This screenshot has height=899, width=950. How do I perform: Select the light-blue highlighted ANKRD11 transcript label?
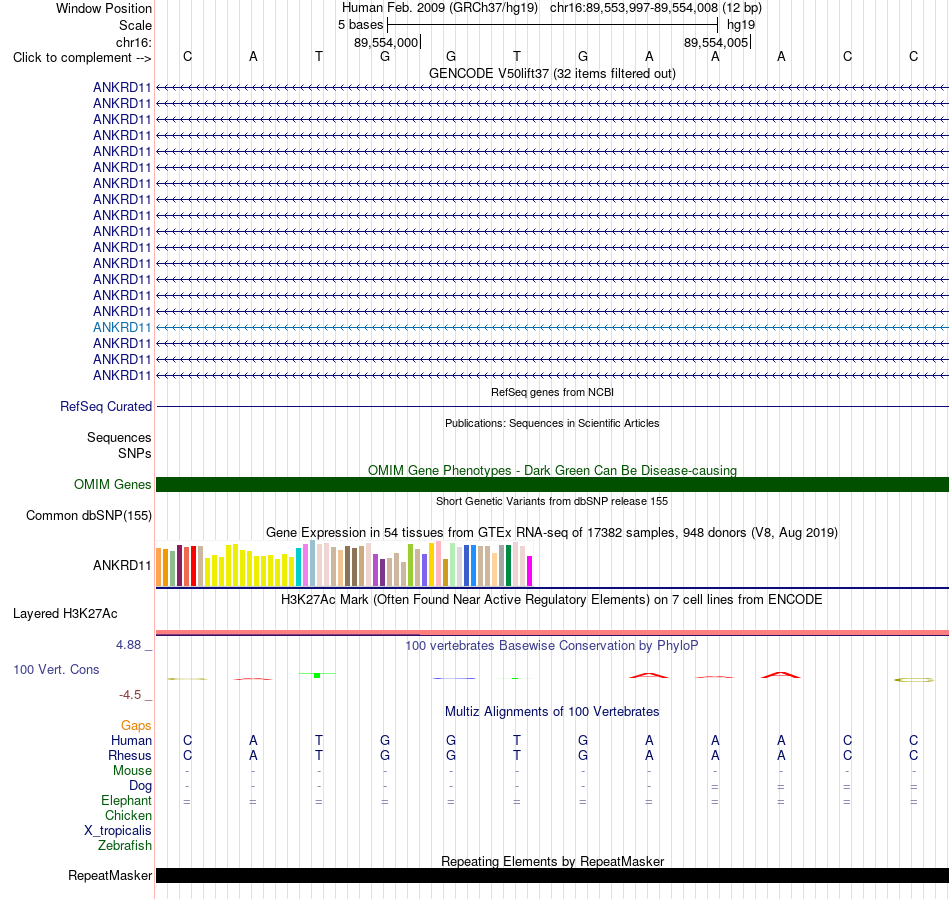tap(122, 327)
